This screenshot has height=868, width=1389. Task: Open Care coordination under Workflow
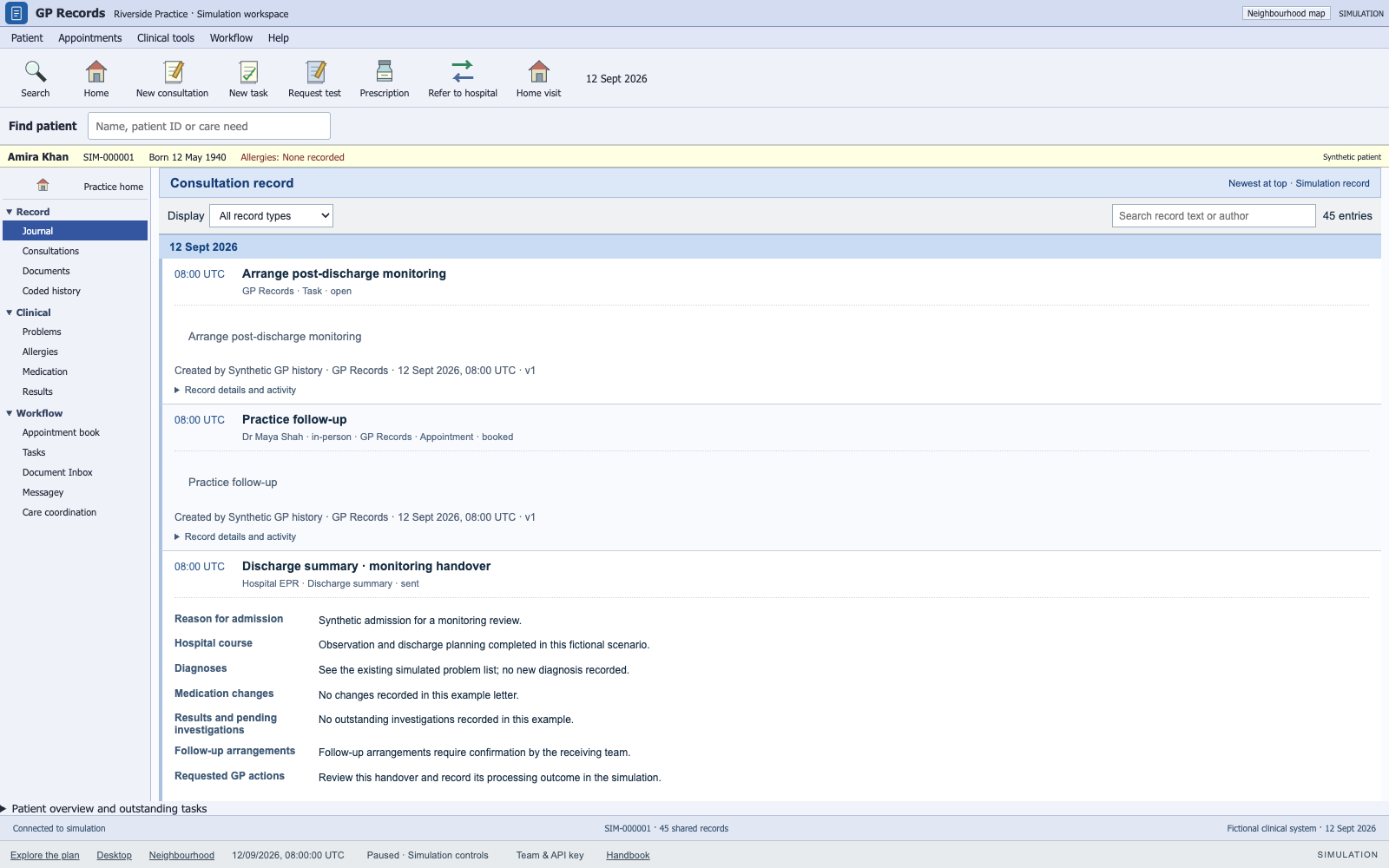(x=76, y=512)
